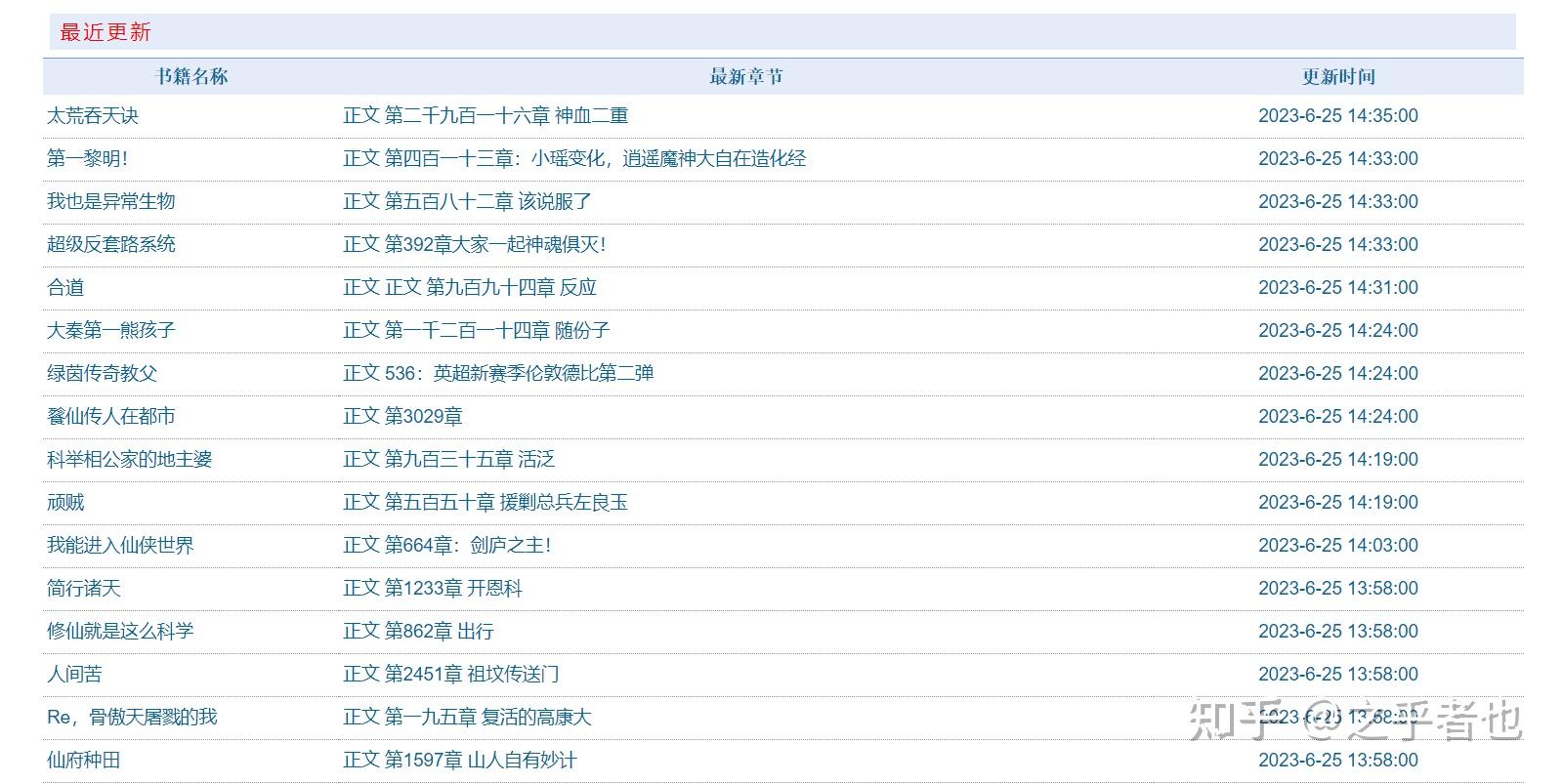Read chapter 第四百一十三章 小瑶变化
The height and width of the screenshot is (784, 1563).
point(574,158)
